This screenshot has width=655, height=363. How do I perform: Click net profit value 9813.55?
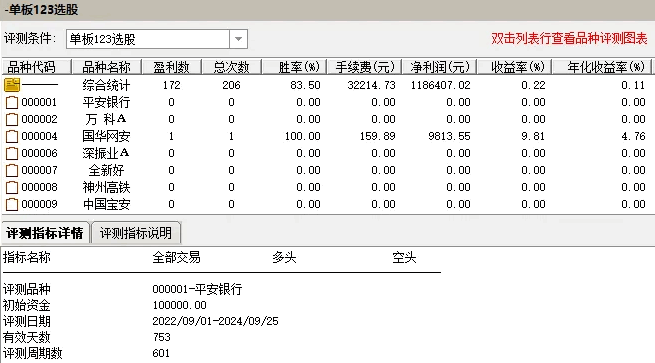(x=449, y=136)
